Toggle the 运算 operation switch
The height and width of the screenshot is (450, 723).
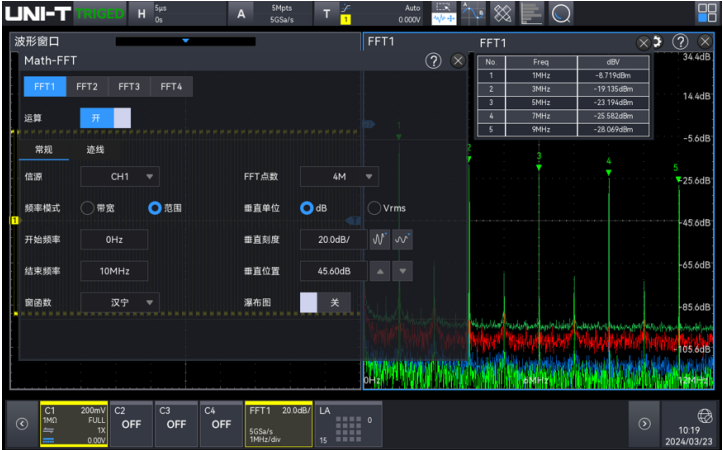106,117
